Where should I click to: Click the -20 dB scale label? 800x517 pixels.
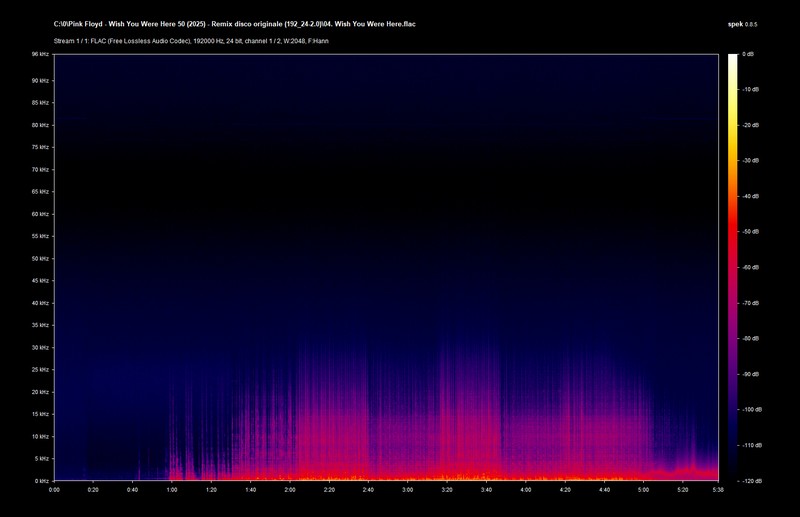tap(750, 125)
